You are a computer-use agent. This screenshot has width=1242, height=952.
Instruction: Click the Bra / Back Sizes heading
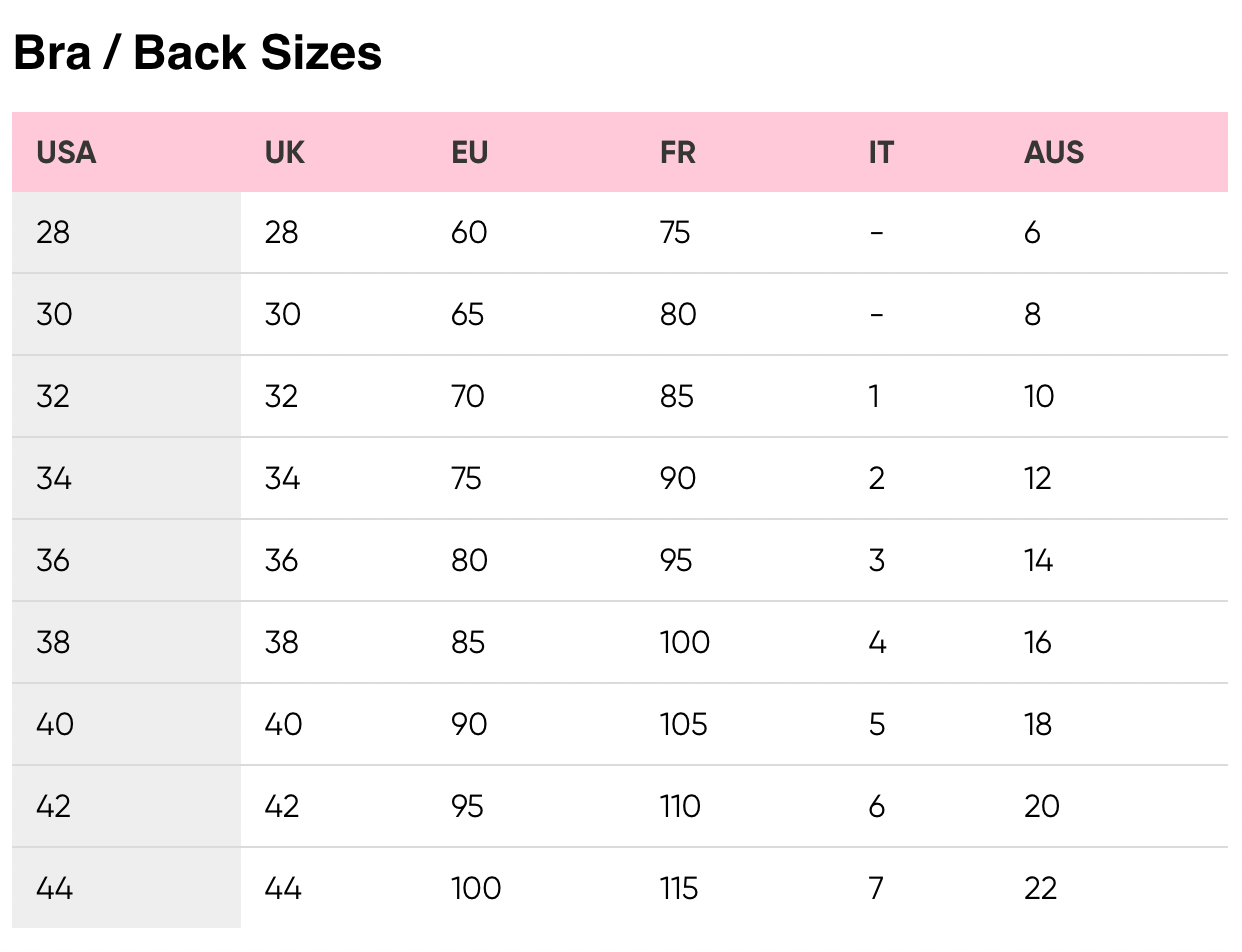click(197, 53)
